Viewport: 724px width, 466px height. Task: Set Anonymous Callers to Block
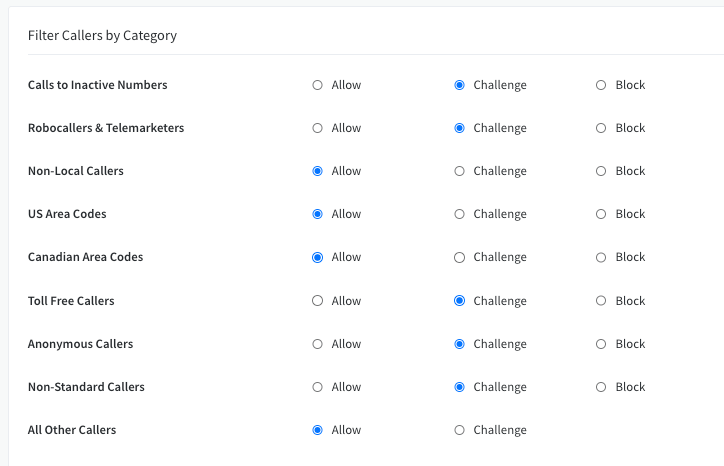[601, 344]
